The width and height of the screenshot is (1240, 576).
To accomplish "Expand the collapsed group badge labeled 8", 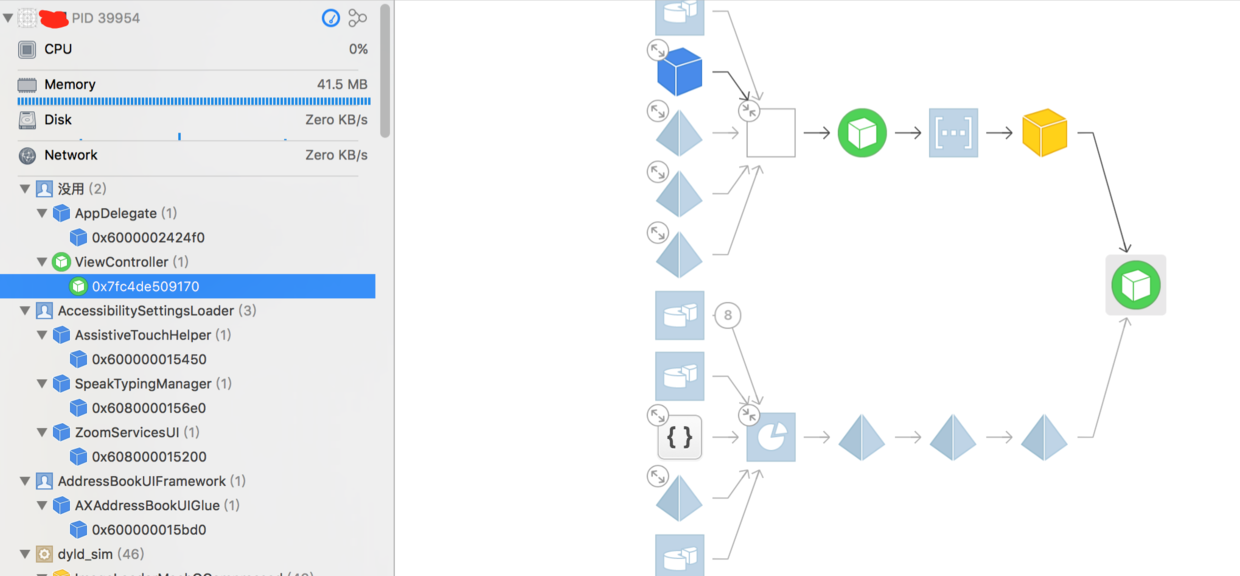I will [x=728, y=315].
